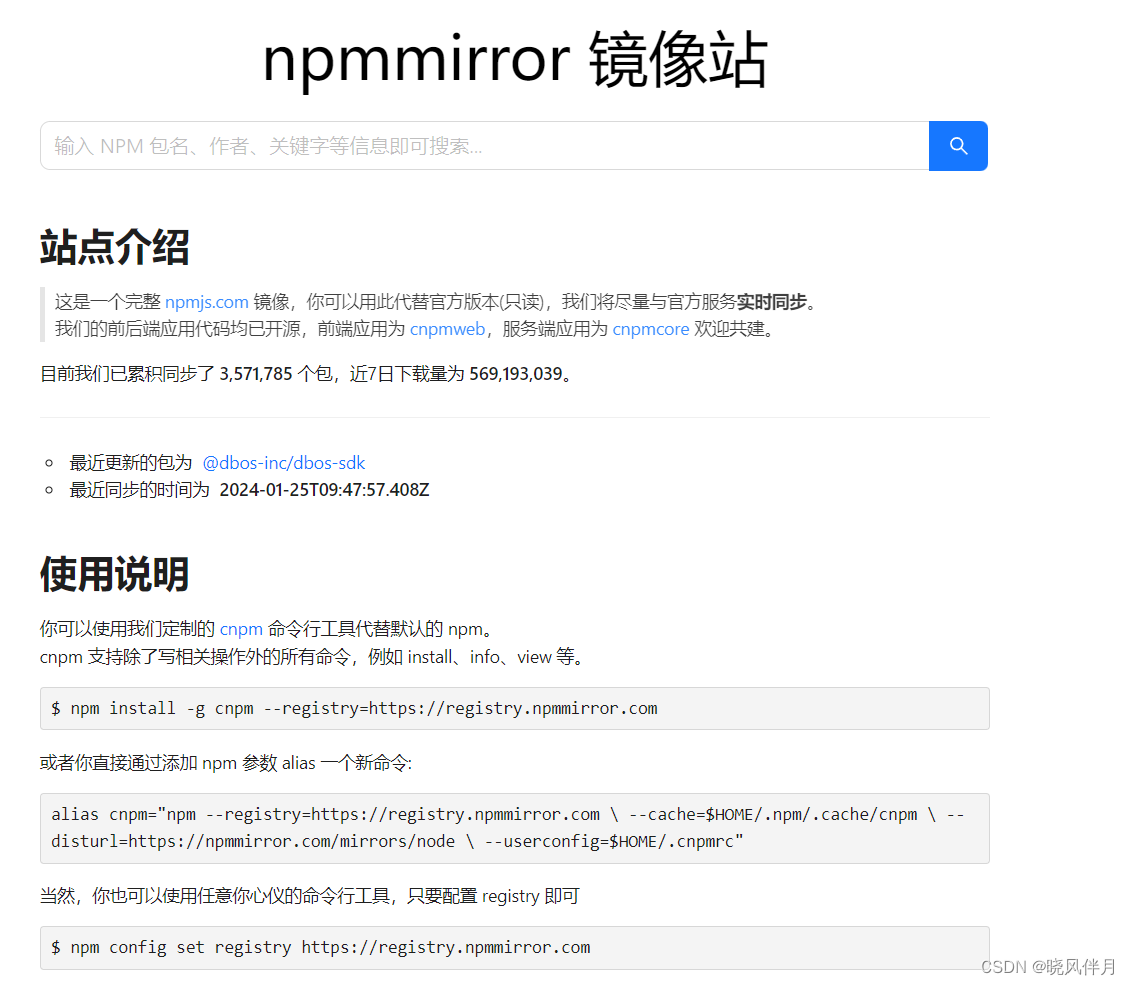Open the cnpmweb frontend project link
Image resolution: width=1129 pixels, height=985 pixels.
tap(447, 328)
